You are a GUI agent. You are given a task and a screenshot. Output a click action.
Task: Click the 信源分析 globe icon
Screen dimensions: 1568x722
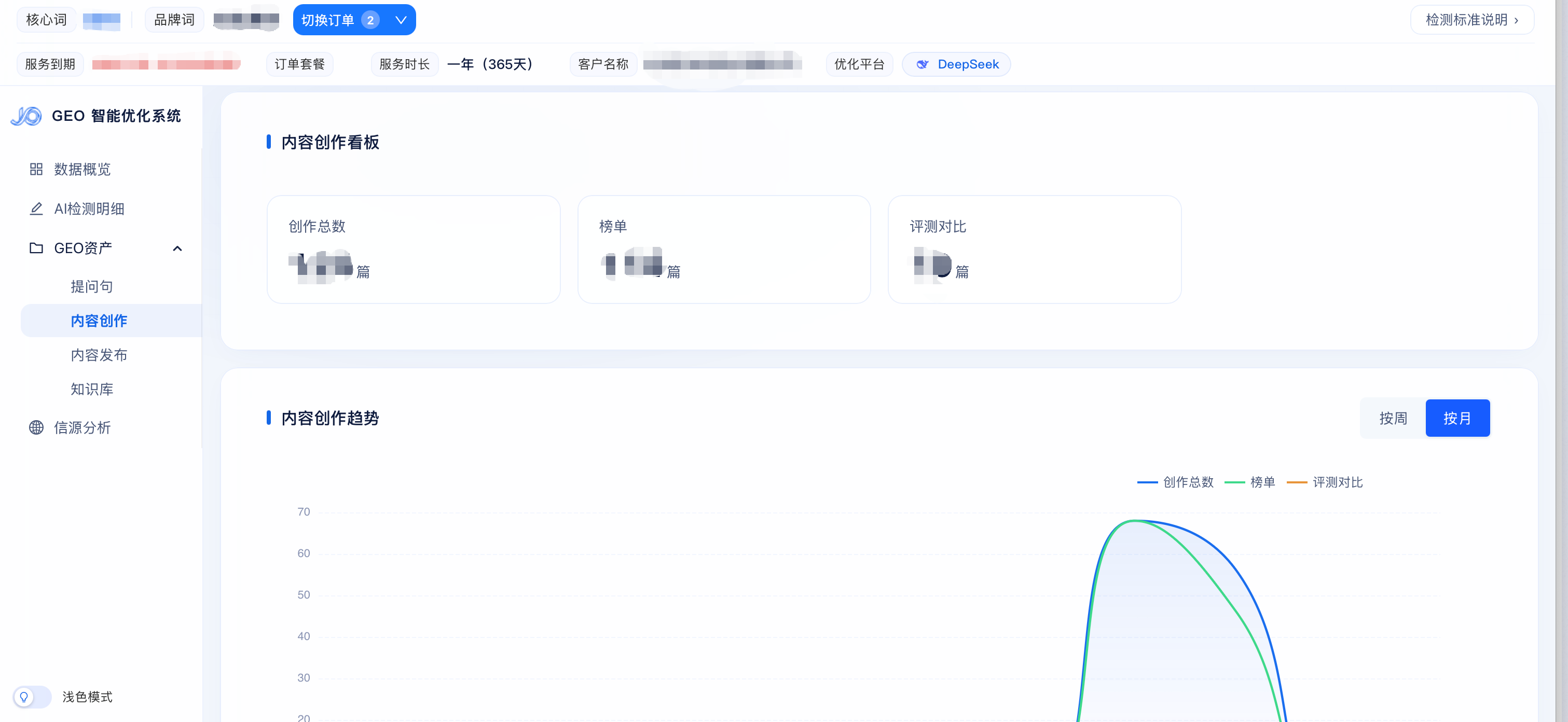[36, 427]
